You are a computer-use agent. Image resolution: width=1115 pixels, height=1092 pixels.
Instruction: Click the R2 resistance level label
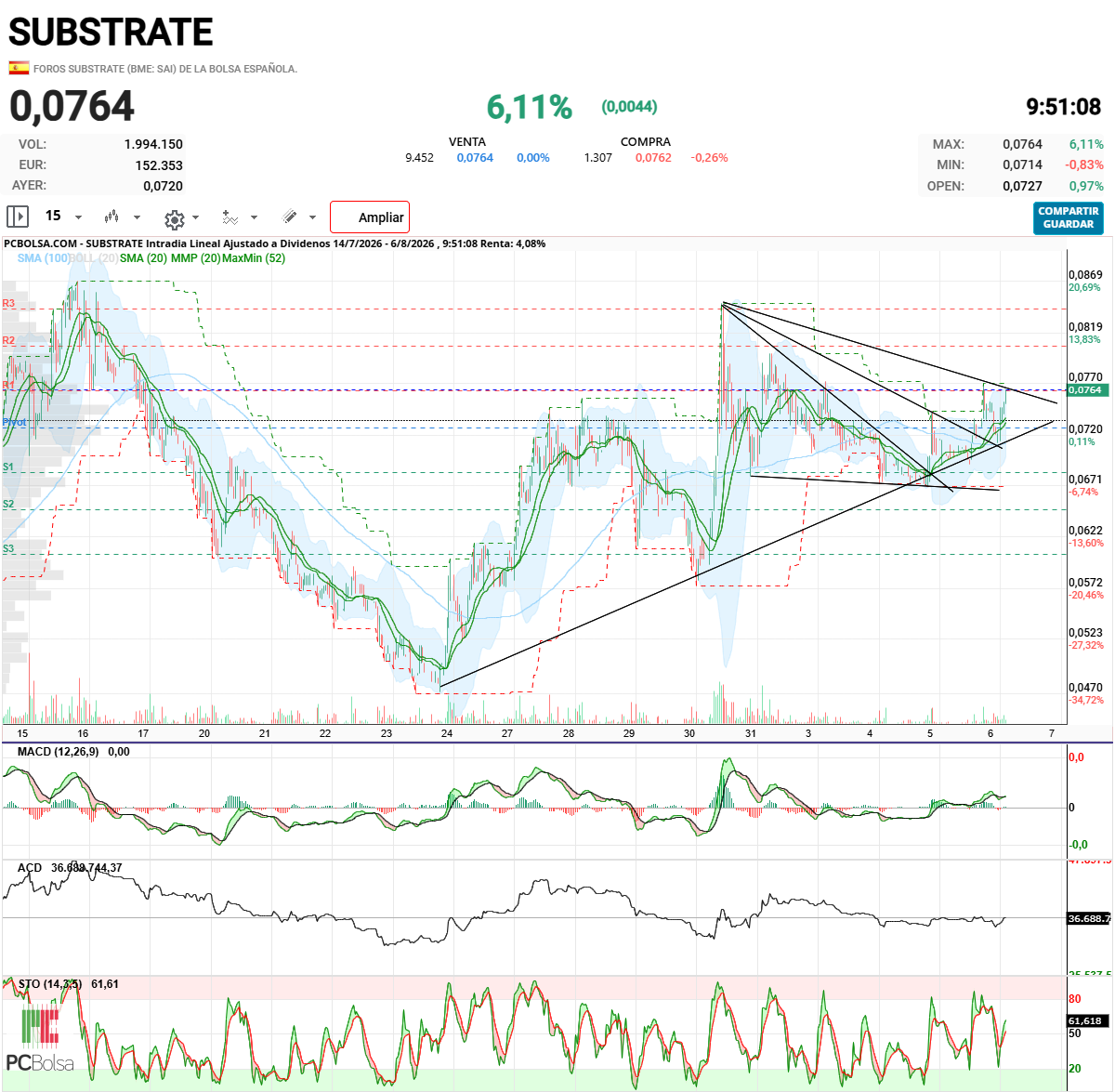coord(8,341)
